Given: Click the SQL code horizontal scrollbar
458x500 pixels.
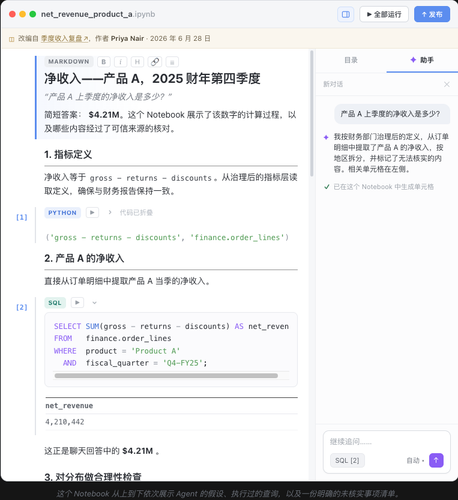Looking at the screenshot, I should point(166,376).
